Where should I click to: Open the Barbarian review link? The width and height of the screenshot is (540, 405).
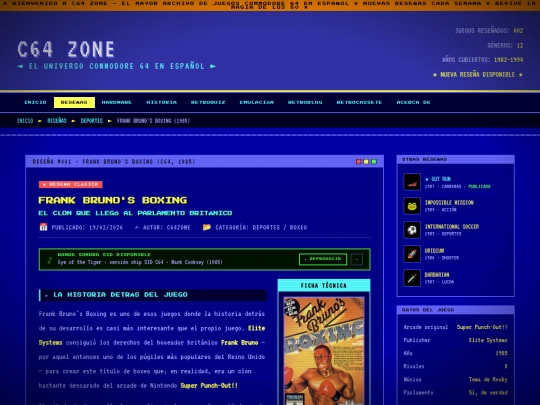pos(437,274)
